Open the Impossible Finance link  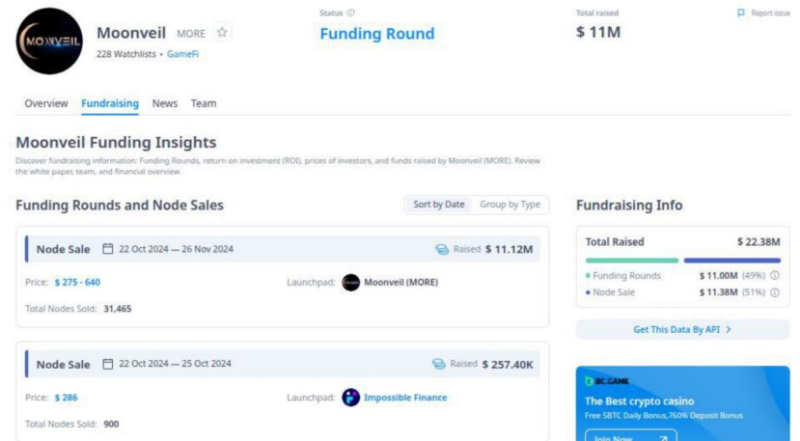point(405,398)
